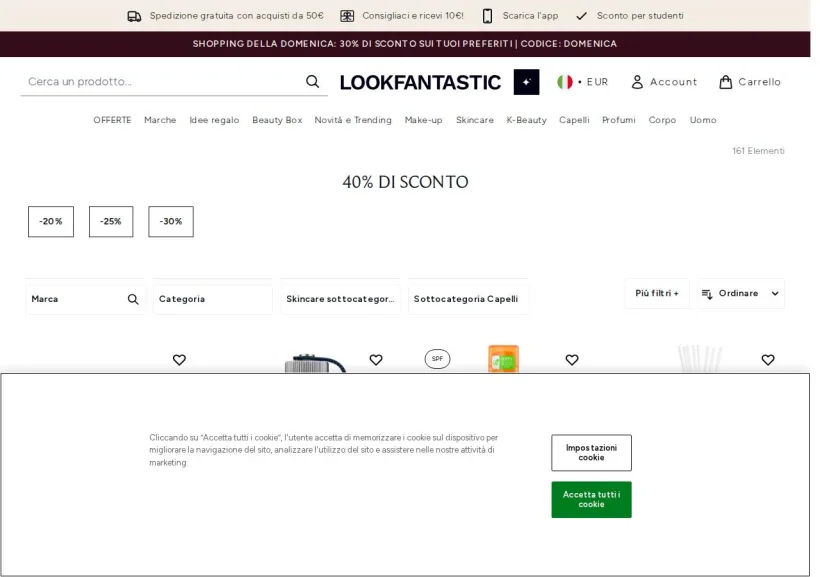Expand the Sottocategoria Capelli filter
This screenshot has height=577, width=820.
click(468, 299)
